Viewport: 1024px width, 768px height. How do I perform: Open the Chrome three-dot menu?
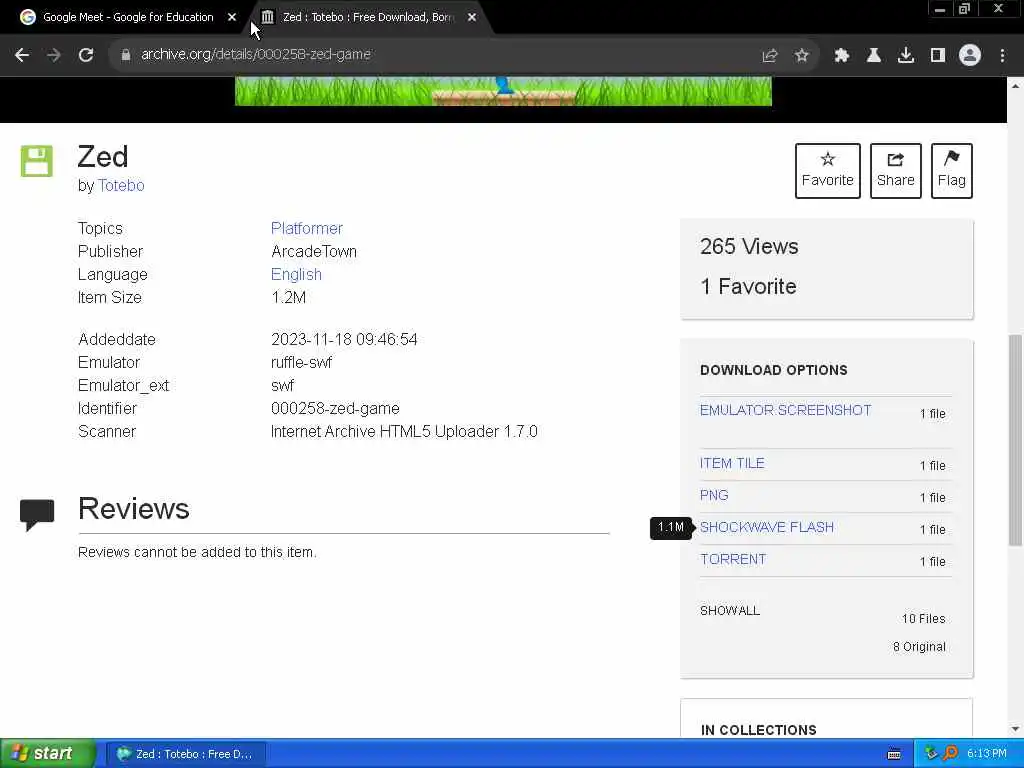[1002, 56]
